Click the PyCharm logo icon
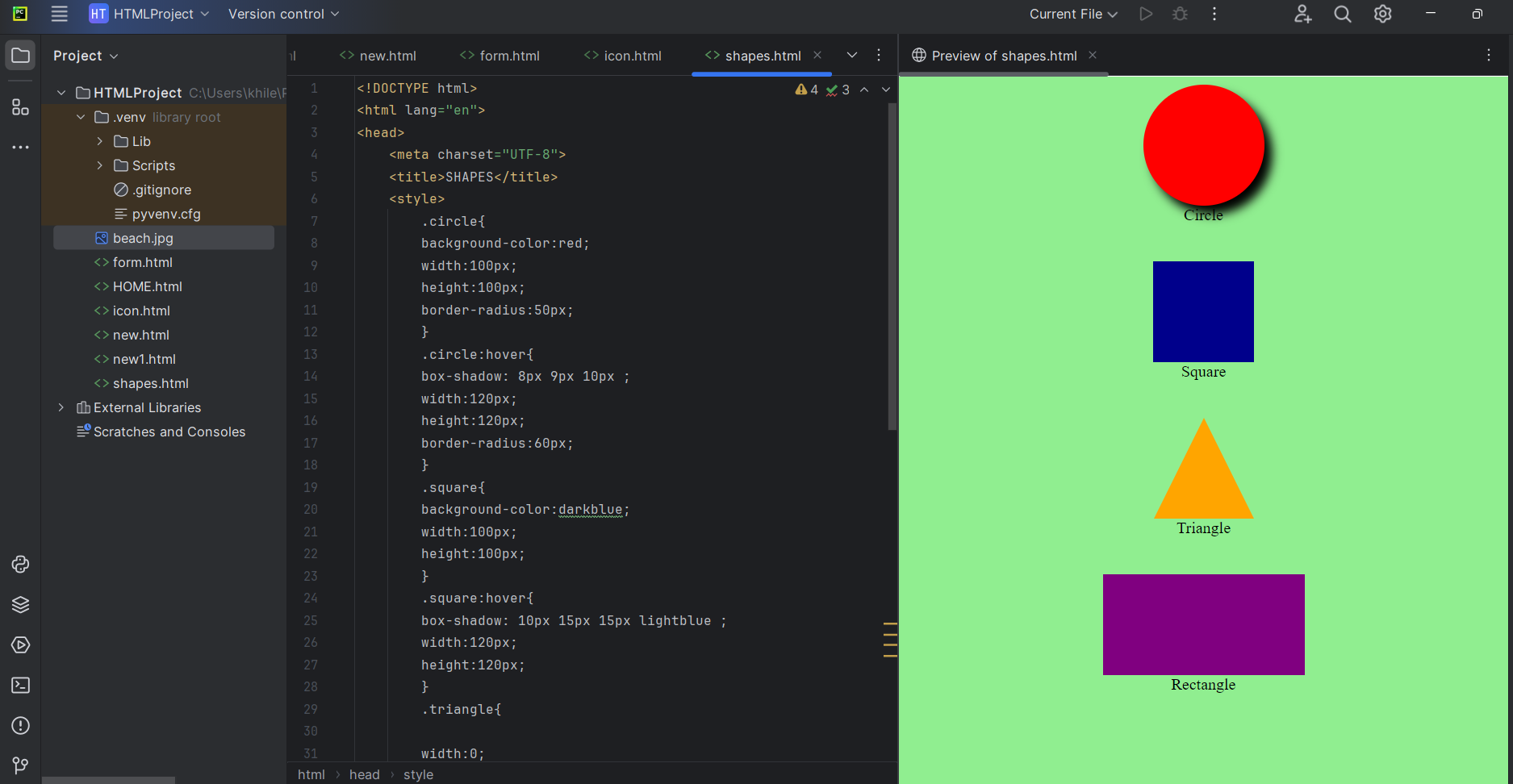Image resolution: width=1513 pixels, height=784 pixels. coord(20,14)
